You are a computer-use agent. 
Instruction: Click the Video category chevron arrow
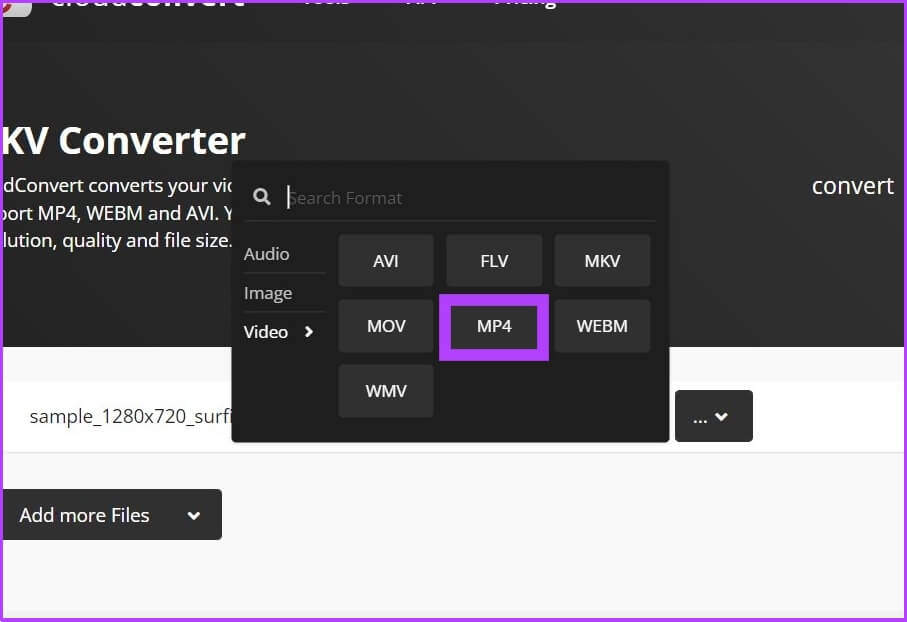[x=309, y=332]
